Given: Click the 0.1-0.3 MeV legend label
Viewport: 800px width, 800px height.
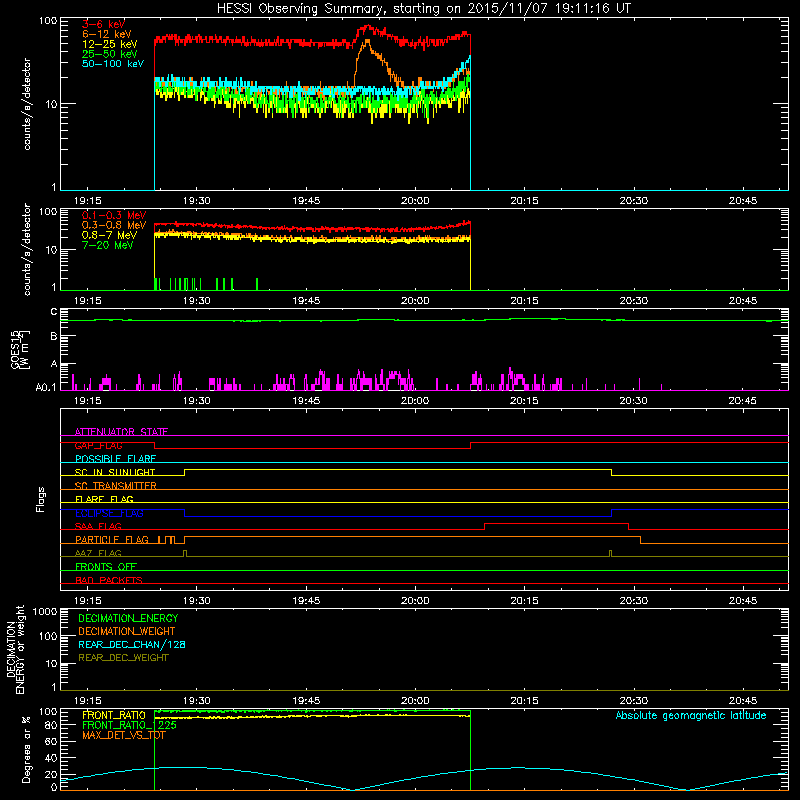Looking at the screenshot, I should click(x=114, y=215).
